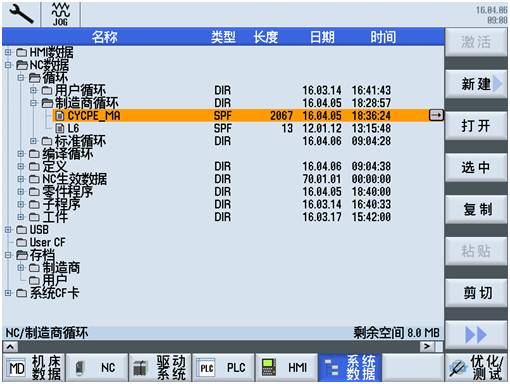Viewport: 510px width, 384px height.
Task: Select the 类型 column header
Action: [x=223, y=37]
